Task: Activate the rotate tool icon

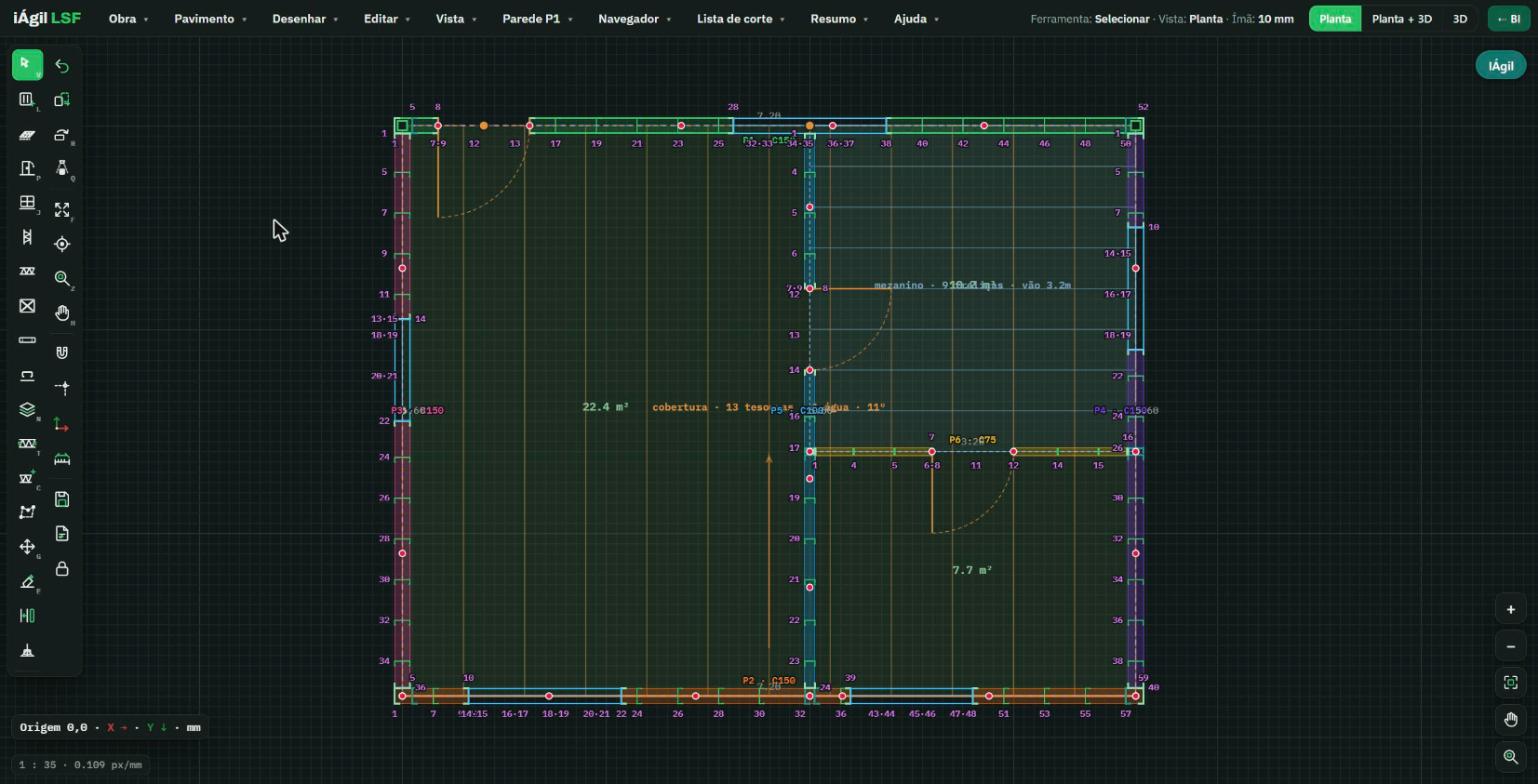Action: (62, 135)
